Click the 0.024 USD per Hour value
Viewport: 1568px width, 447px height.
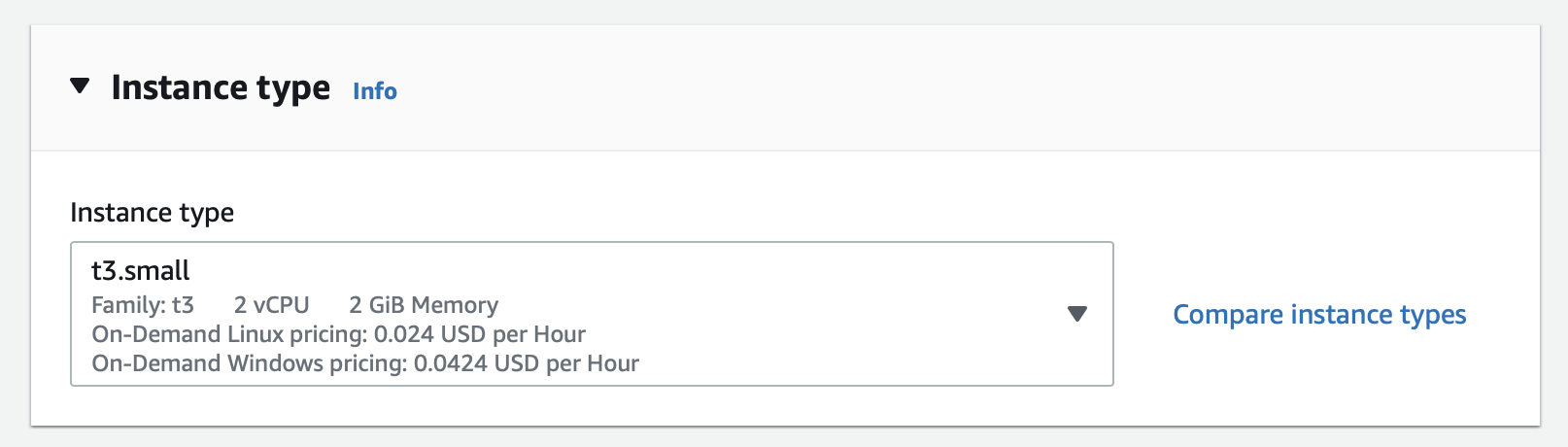pyautogui.click(x=480, y=334)
